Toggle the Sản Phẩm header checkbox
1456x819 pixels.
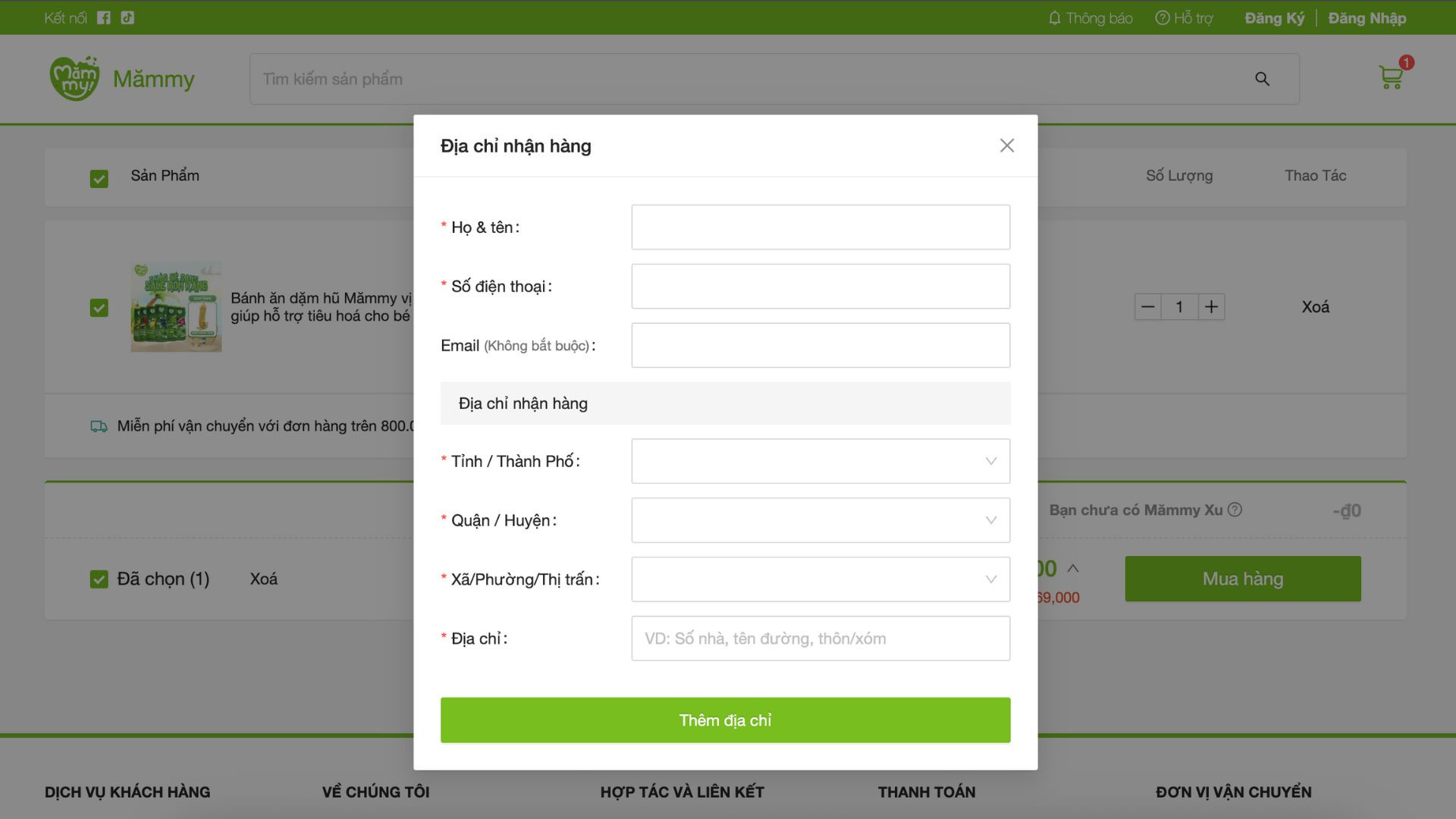(x=99, y=178)
